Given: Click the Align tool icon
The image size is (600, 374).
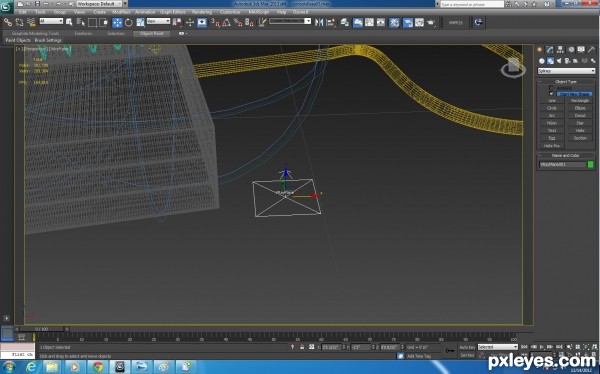Looking at the screenshot, I should 331,23.
